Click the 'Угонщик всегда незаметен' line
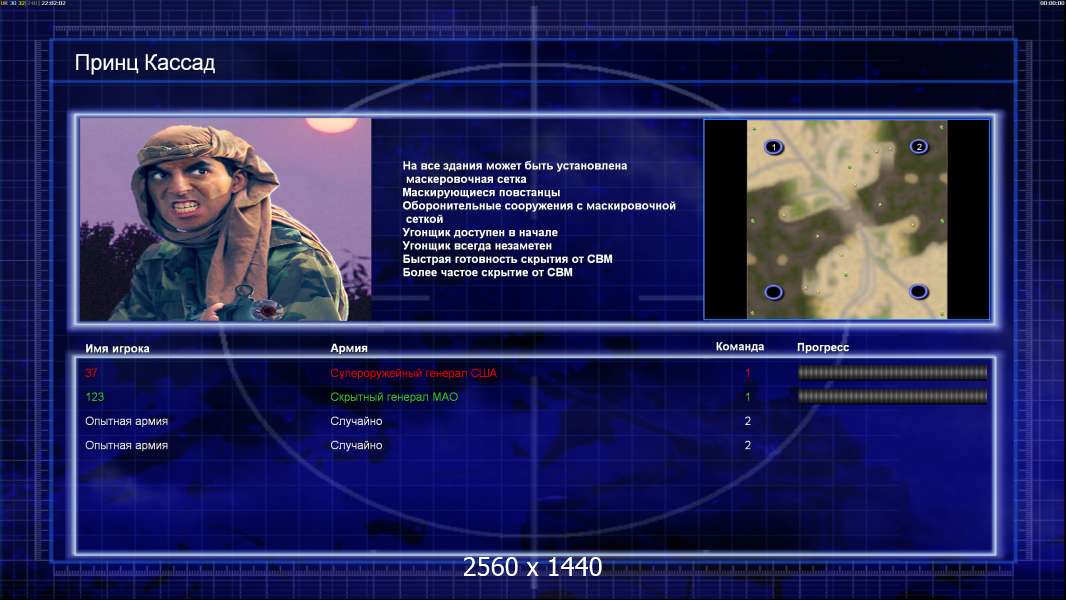This screenshot has height=600, width=1066. point(477,245)
